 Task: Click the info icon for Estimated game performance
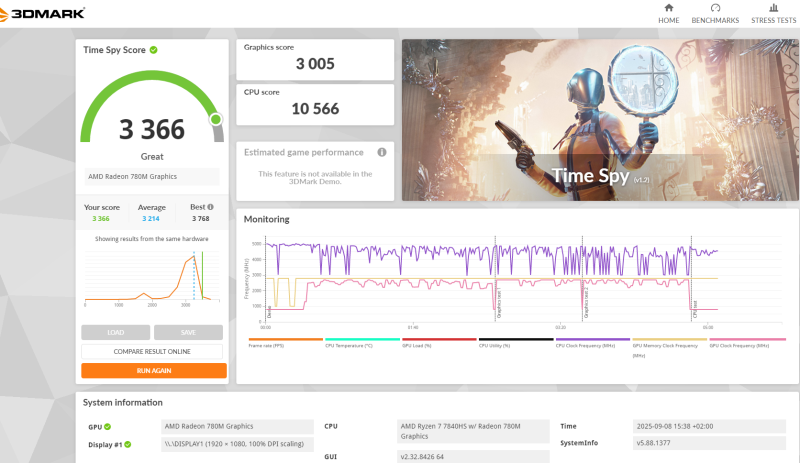tap(382, 152)
